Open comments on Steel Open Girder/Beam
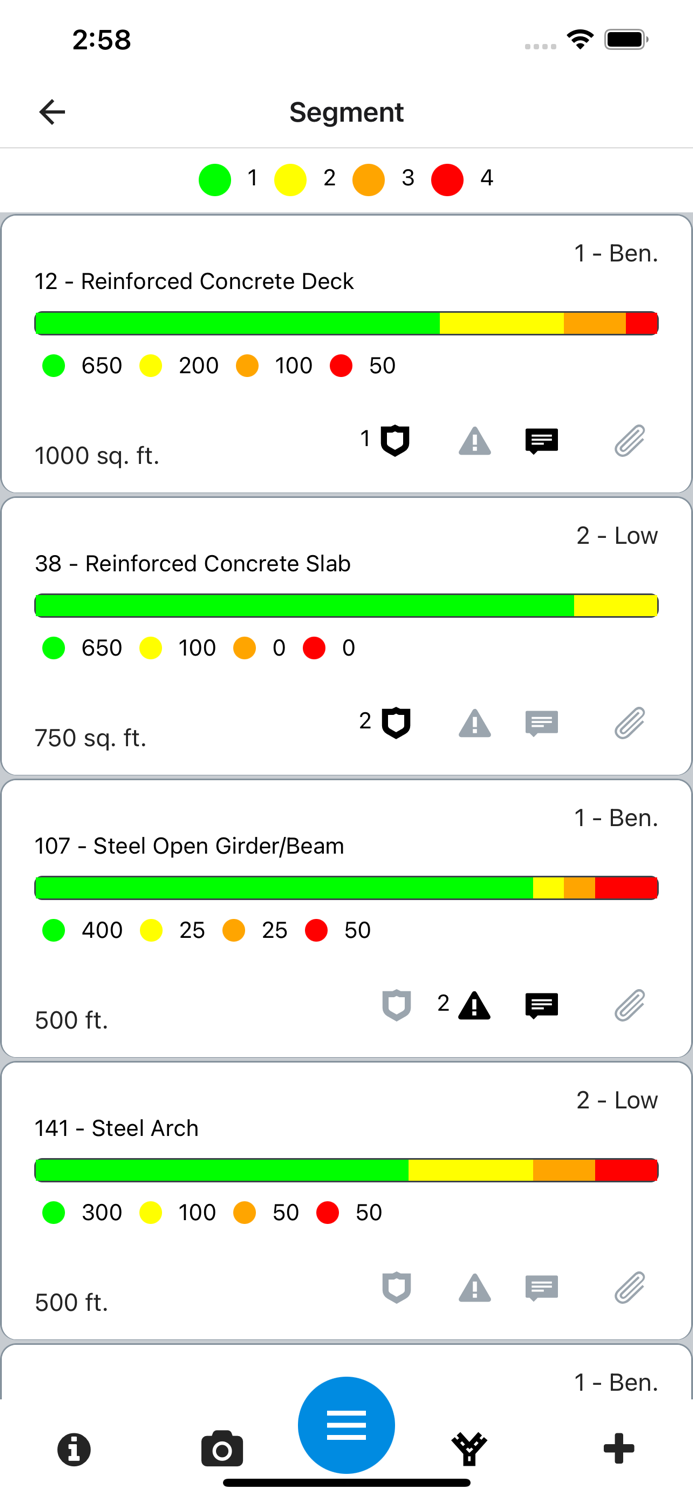This screenshot has height=1500, width=693. [541, 1005]
